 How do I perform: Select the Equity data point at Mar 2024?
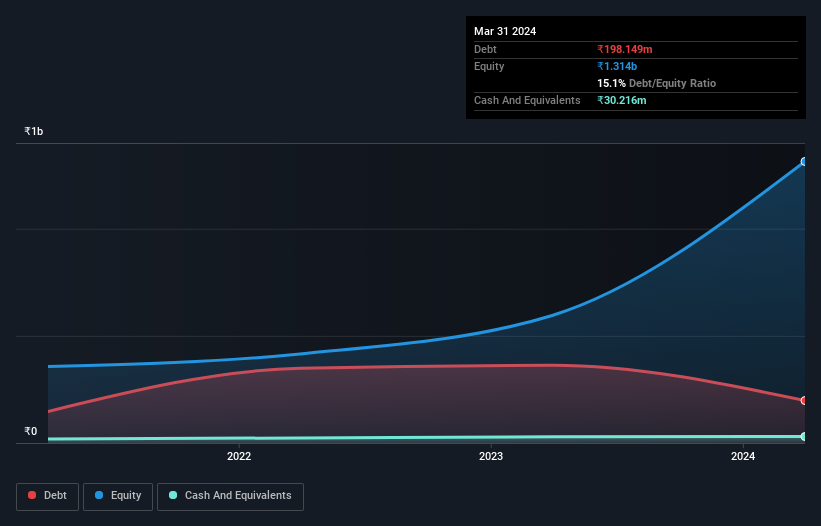(804, 162)
